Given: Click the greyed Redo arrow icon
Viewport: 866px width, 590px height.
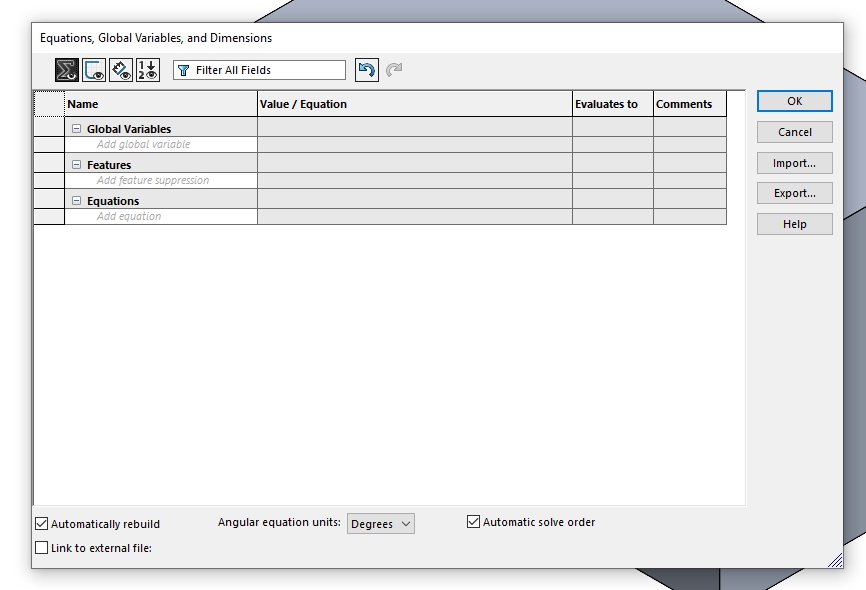Looking at the screenshot, I should [394, 70].
